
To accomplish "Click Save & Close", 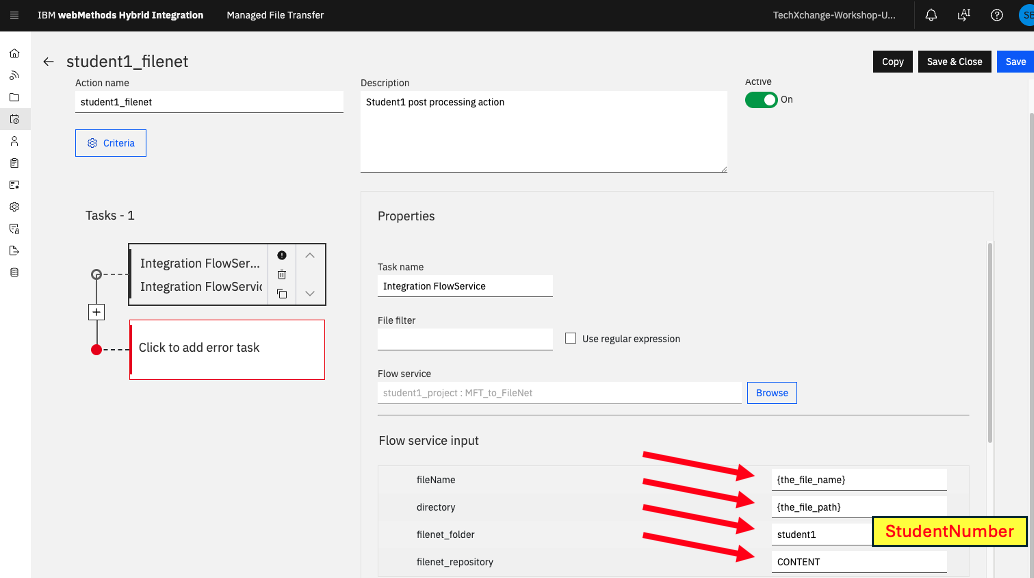I will (x=954, y=61).
